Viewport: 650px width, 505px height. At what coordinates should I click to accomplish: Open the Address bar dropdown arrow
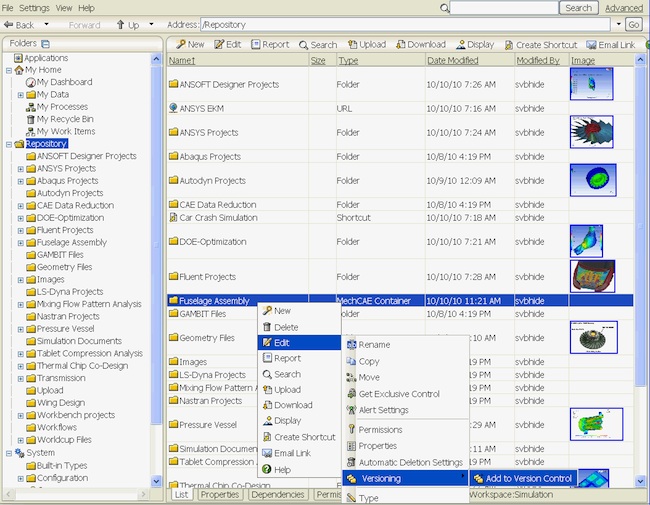(618, 24)
